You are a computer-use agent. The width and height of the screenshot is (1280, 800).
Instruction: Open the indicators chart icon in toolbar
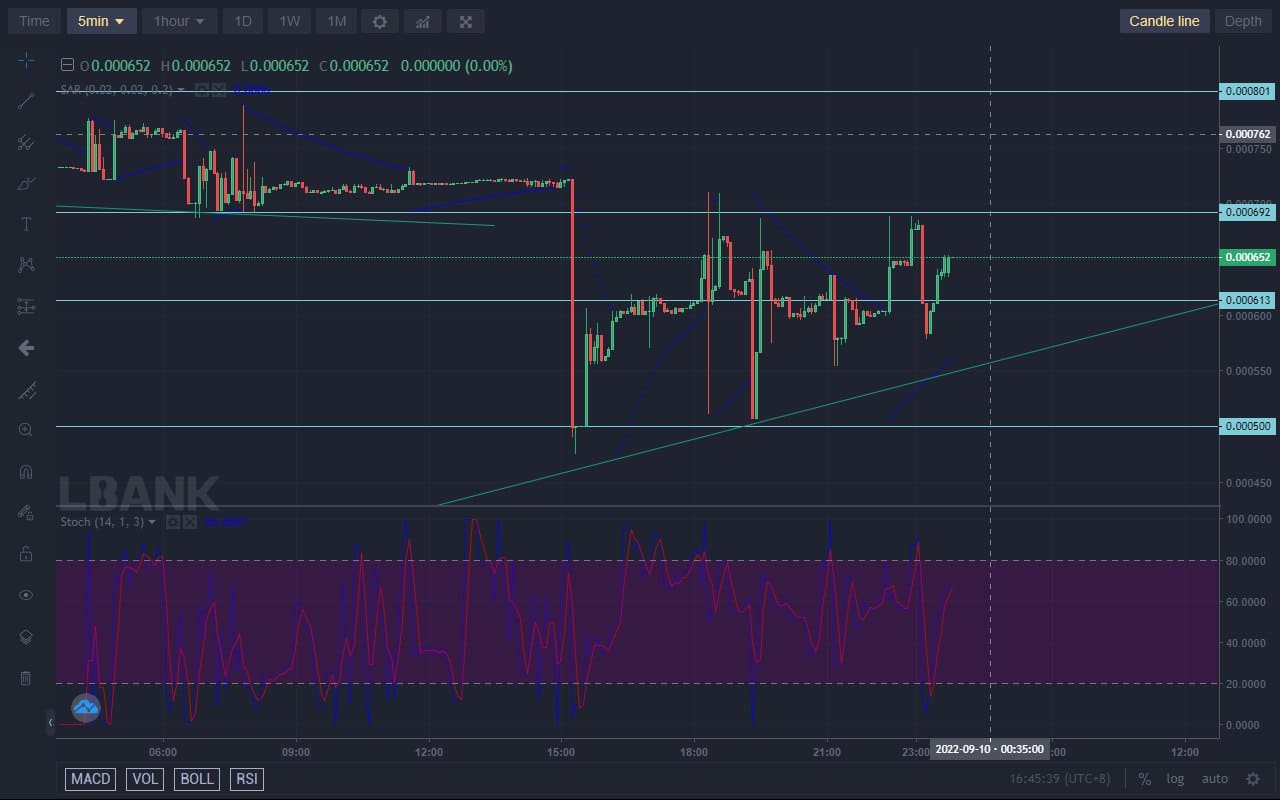coord(422,21)
